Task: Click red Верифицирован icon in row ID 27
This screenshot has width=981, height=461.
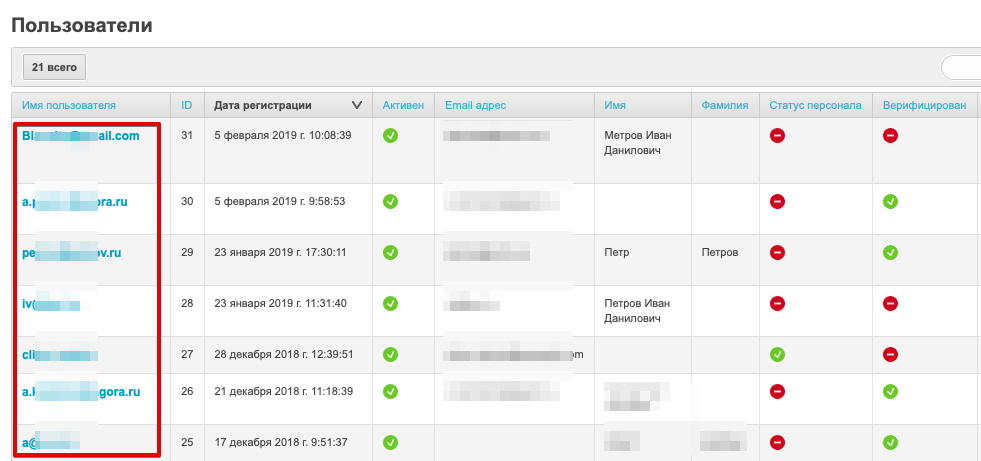Action: point(890,354)
